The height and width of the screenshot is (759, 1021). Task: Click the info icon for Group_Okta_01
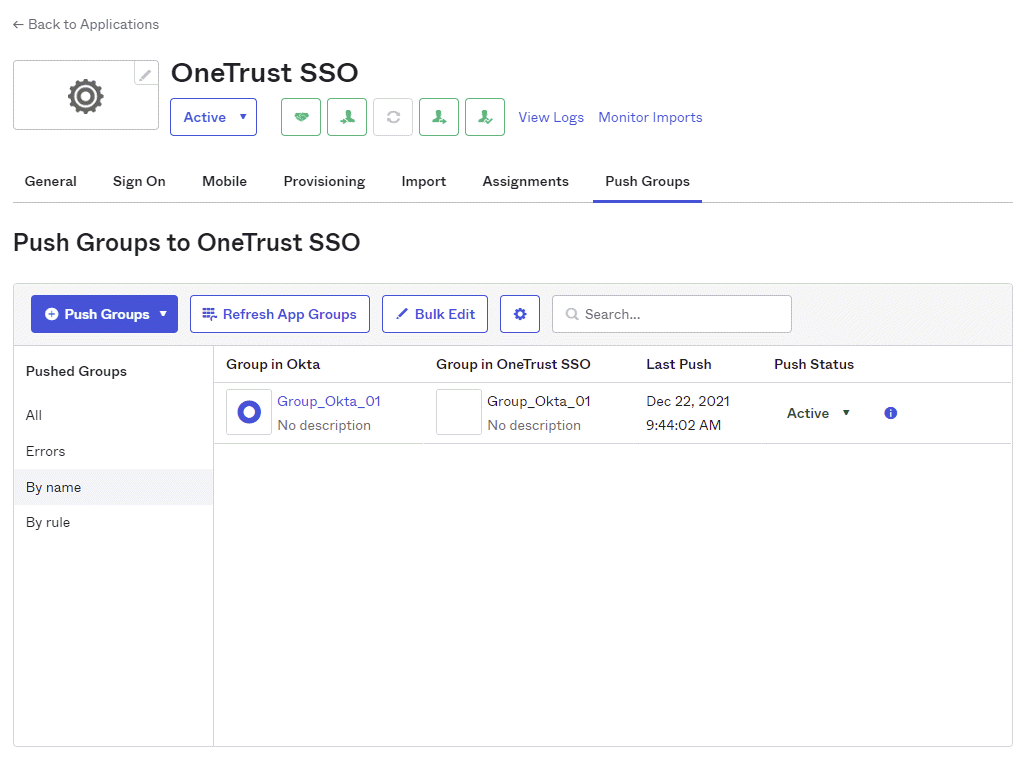pyautogui.click(x=891, y=413)
